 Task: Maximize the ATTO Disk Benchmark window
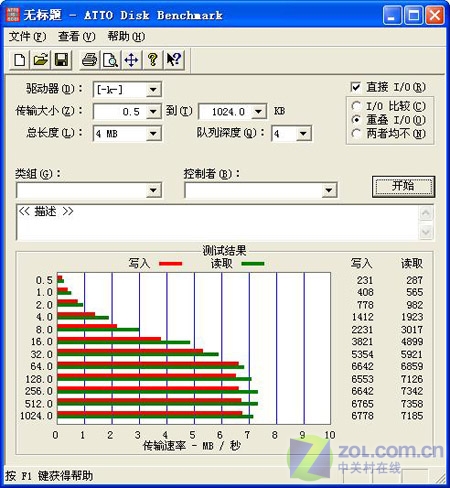tap(414, 15)
